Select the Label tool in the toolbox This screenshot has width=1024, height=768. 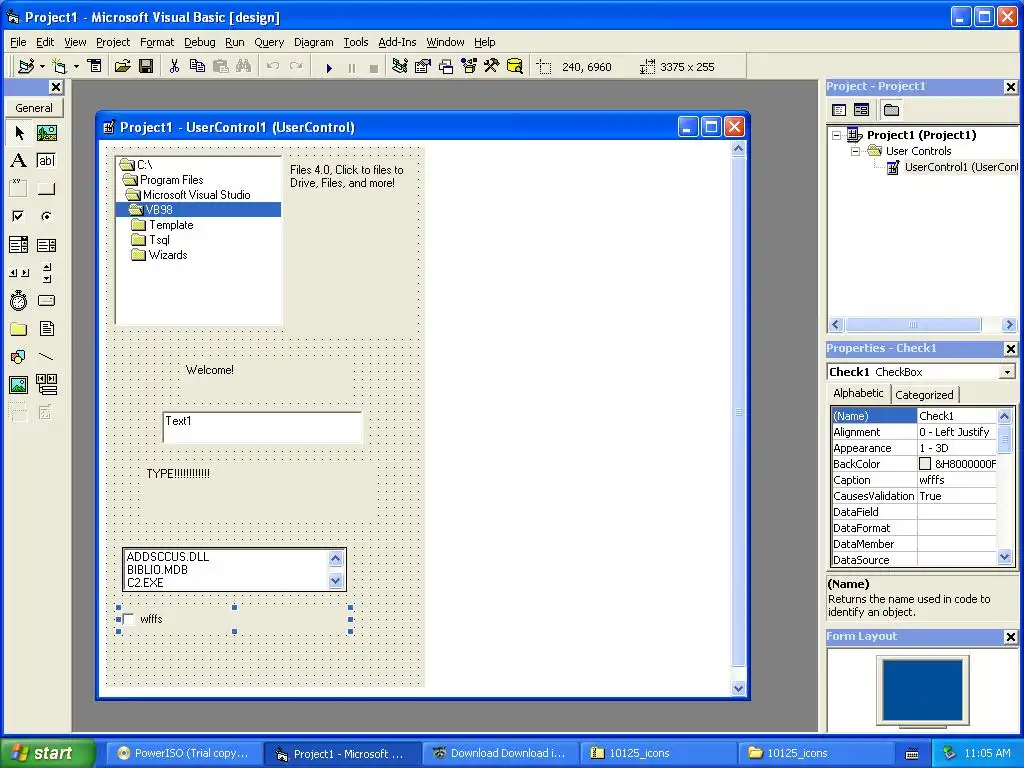[19, 161]
